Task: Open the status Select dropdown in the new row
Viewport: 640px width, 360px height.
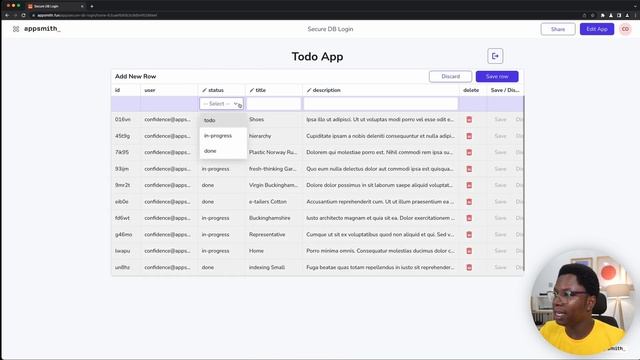Action: [x=221, y=104]
